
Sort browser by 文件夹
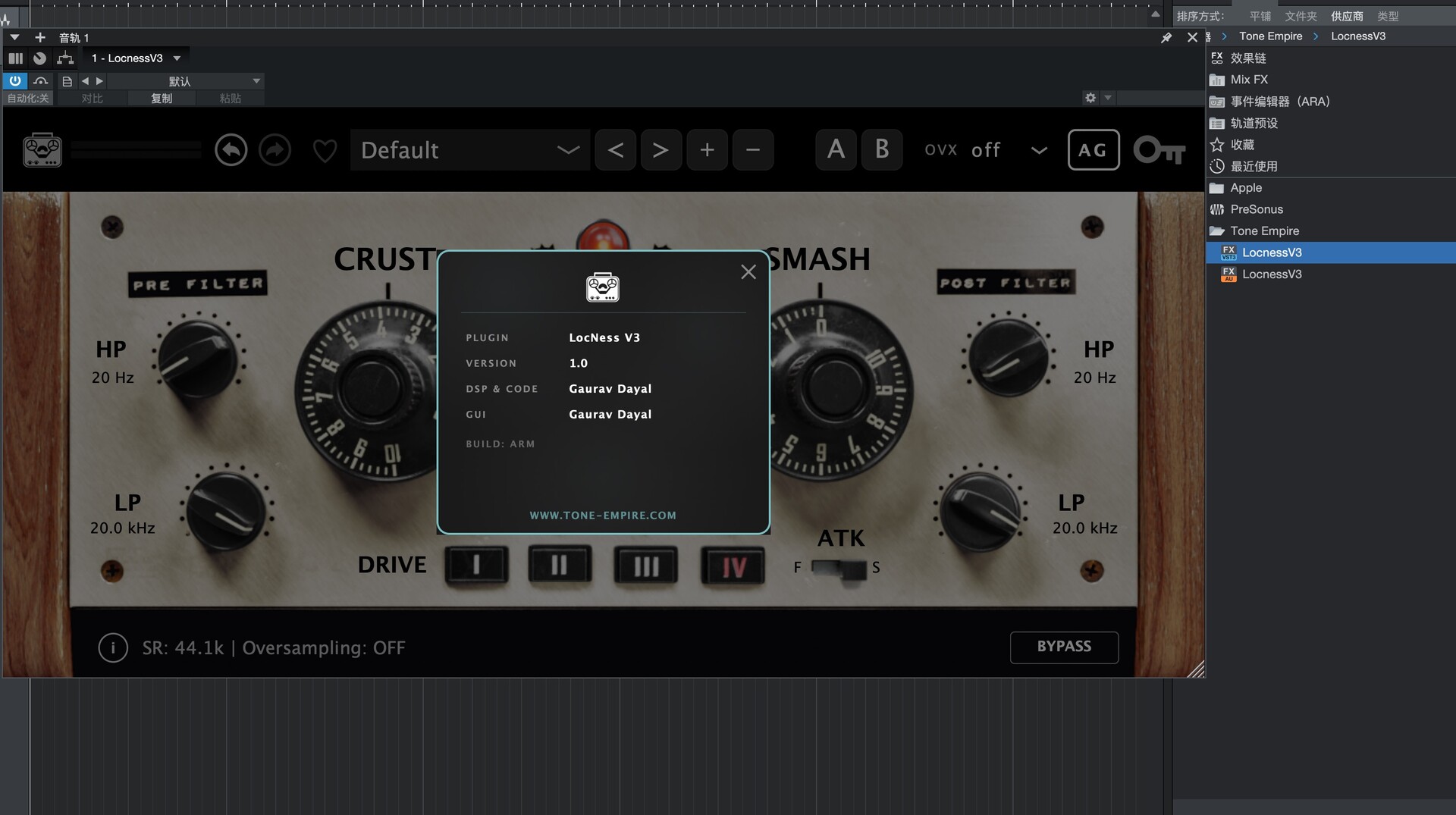click(x=1301, y=16)
